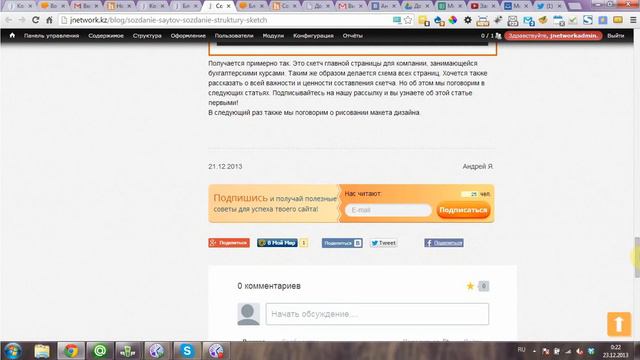Share with В Мой Мир button
This screenshot has width=640, height=360.
(277, 243)
